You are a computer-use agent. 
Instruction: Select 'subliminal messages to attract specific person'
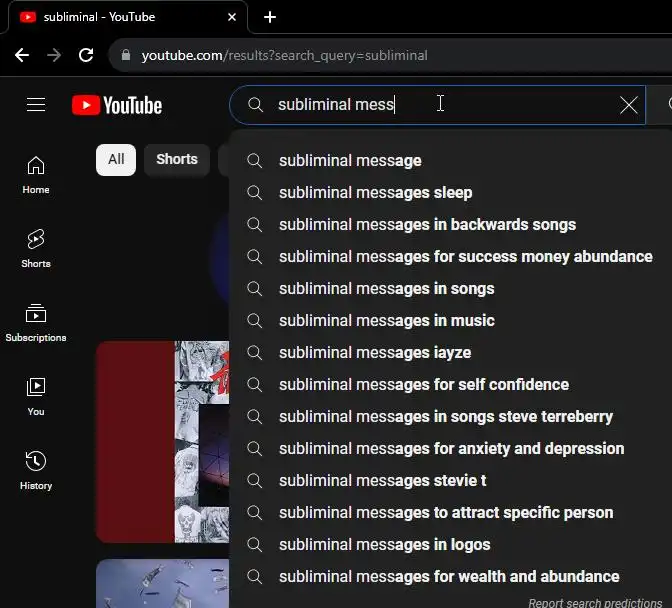pos(450,512)
